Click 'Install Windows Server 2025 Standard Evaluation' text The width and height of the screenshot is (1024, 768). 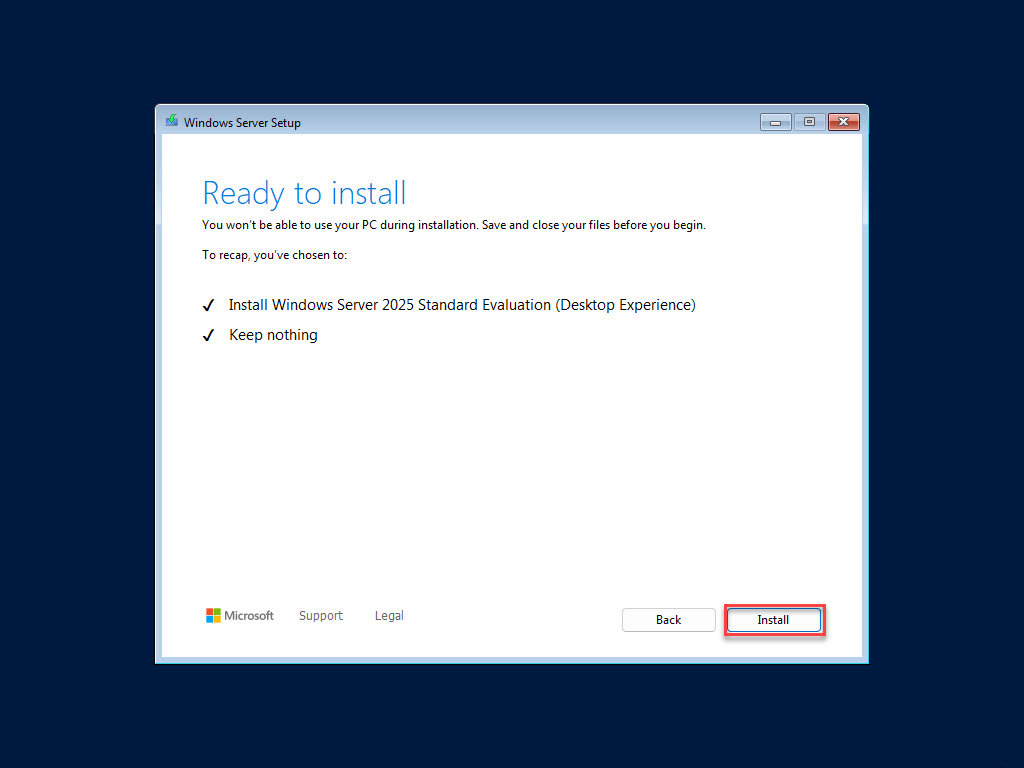(462, 305)
